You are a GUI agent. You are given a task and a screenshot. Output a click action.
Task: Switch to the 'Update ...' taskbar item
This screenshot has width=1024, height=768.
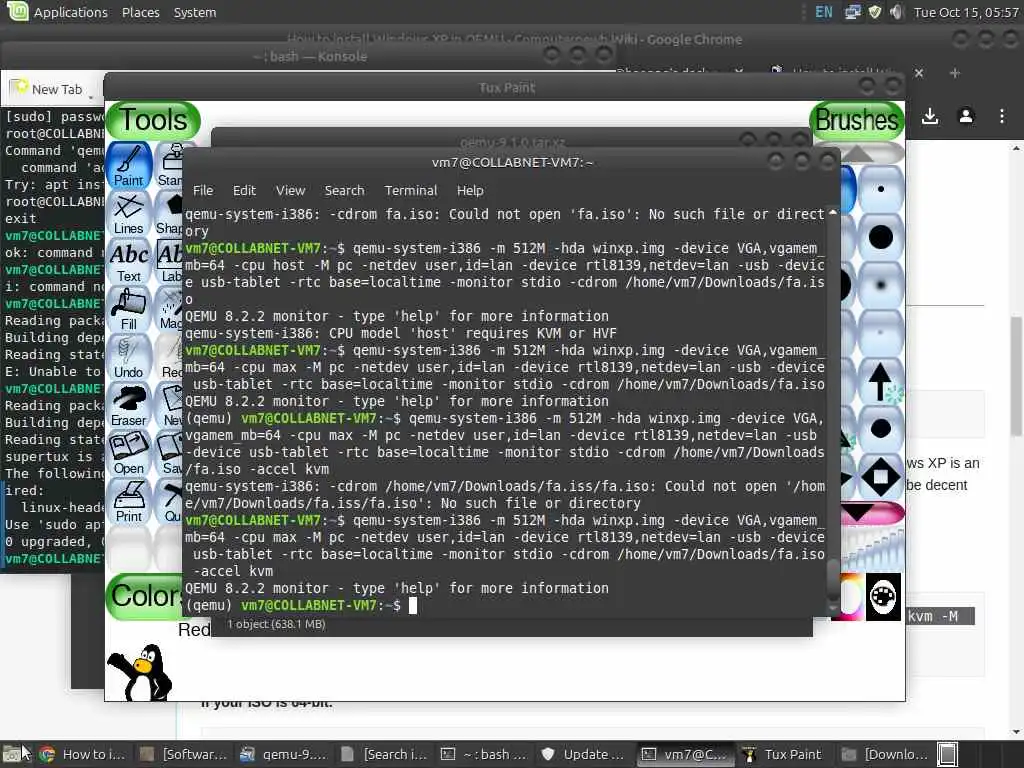[x=584, y=754]
